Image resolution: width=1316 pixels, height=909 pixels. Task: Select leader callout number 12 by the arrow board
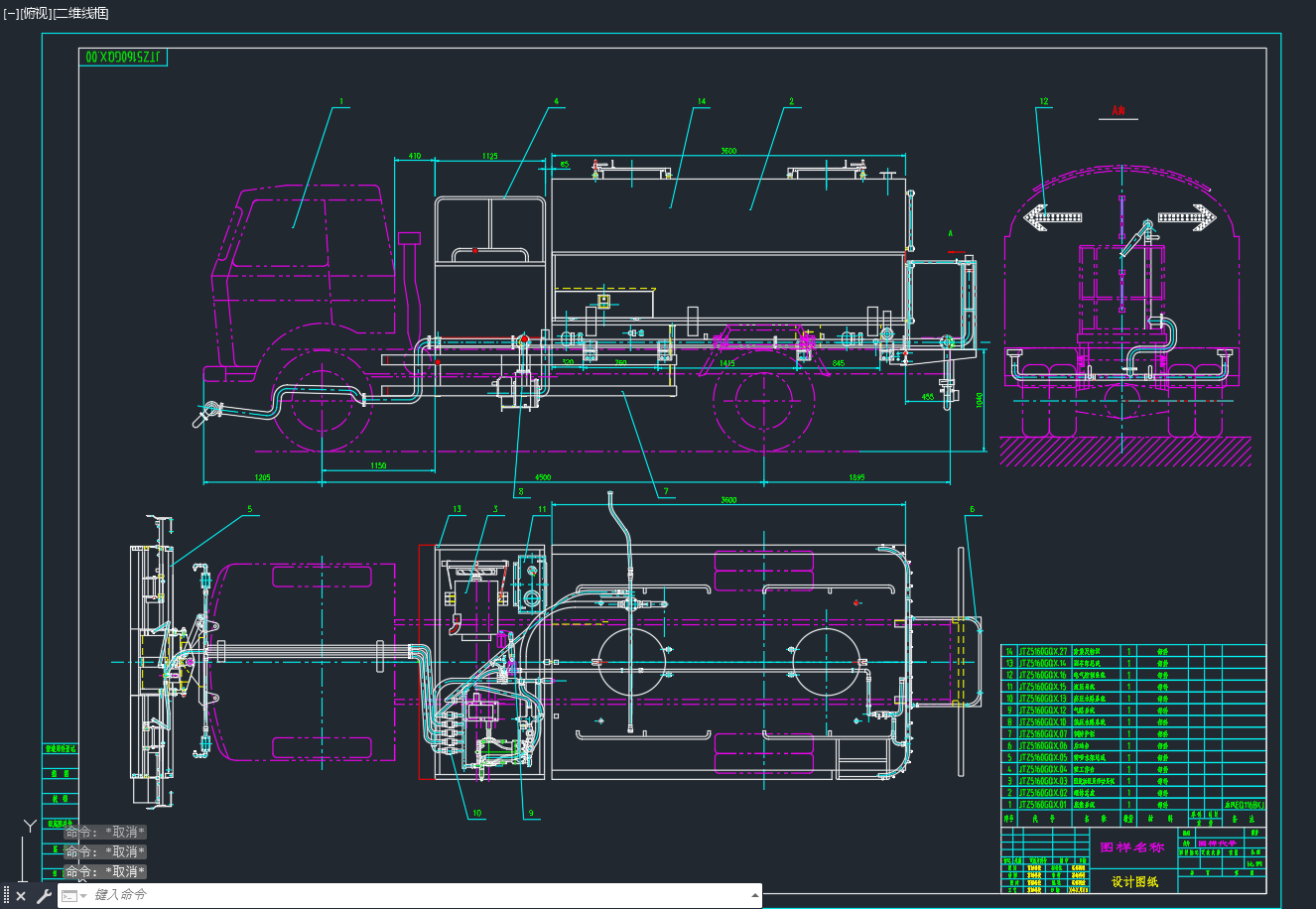tap(1043, 101)
